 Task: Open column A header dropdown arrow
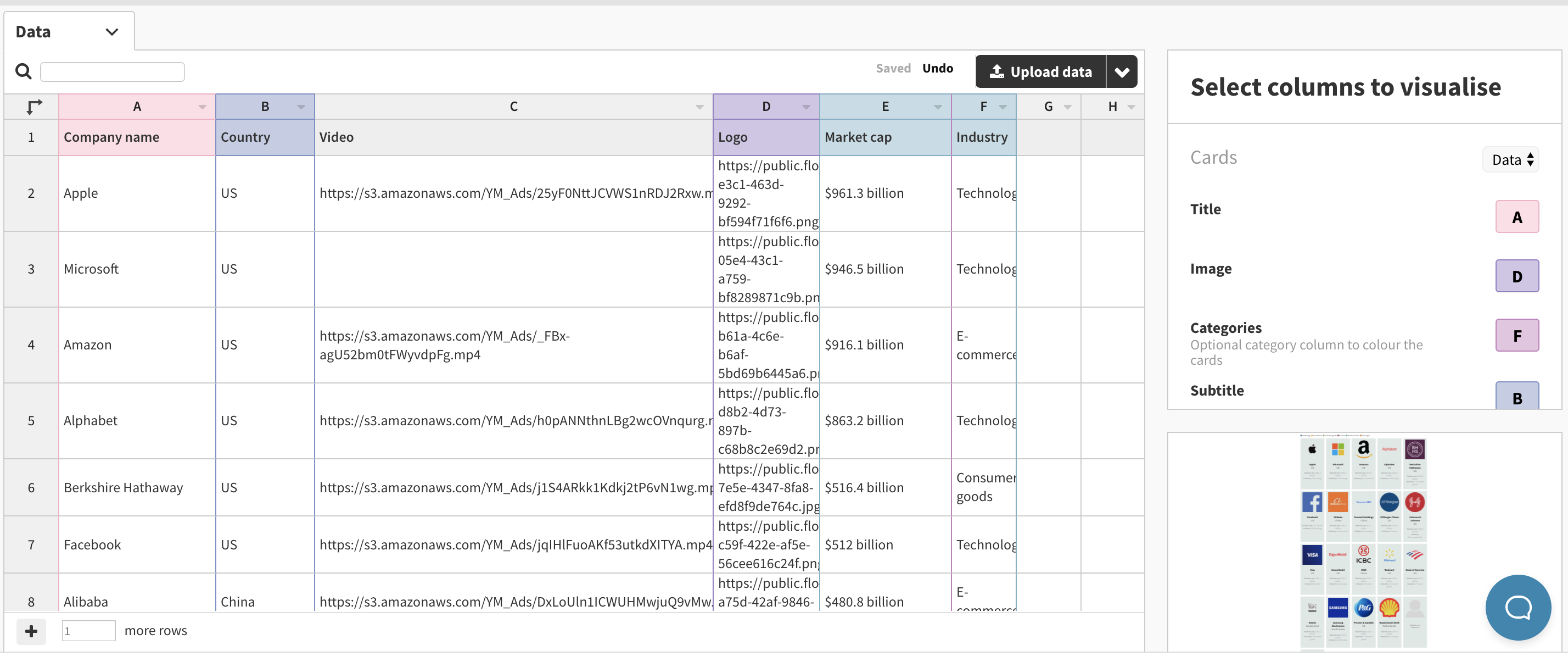(x=202, y=107)
